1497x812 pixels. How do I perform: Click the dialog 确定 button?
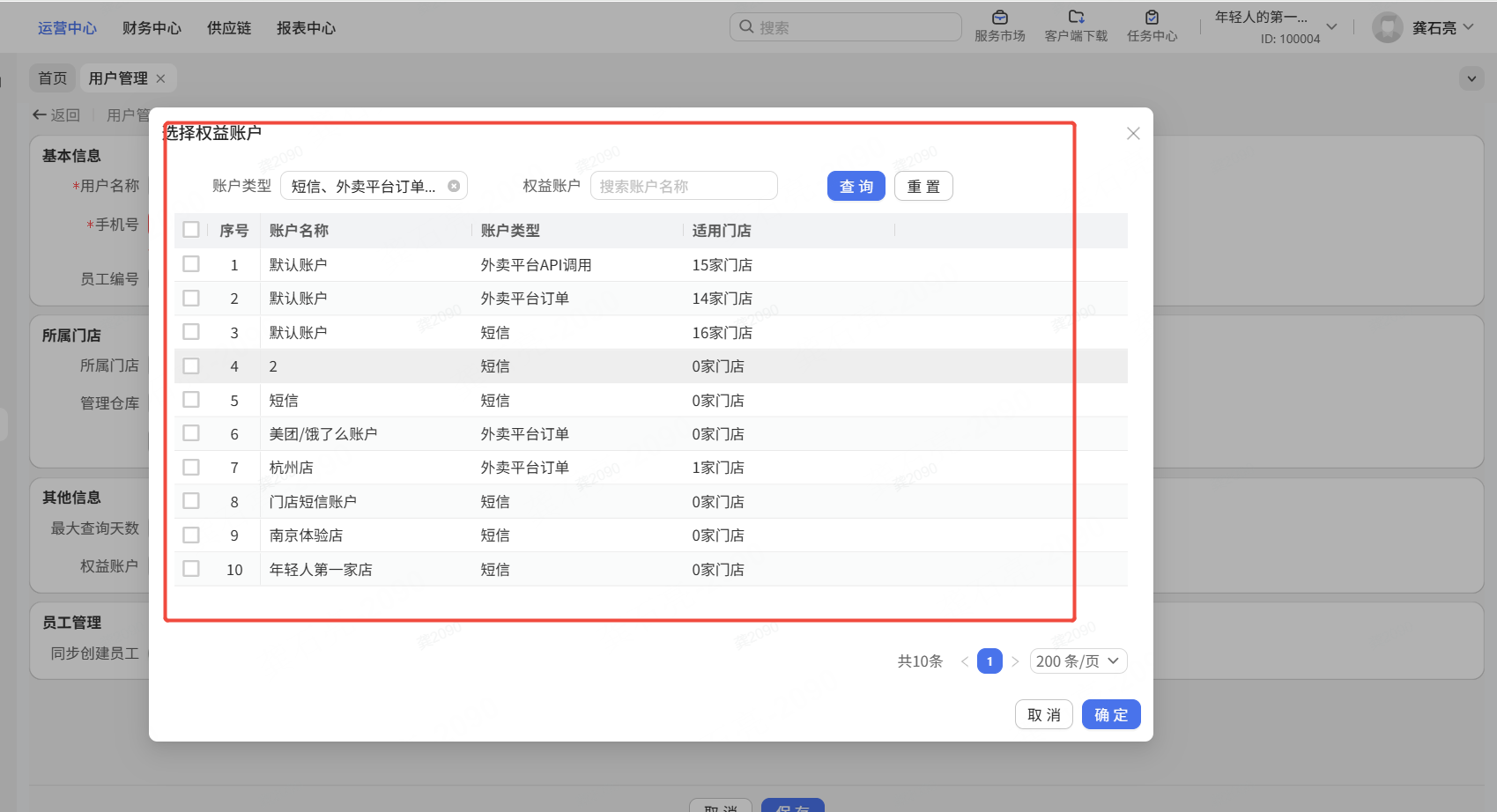click(x=1111, y=714)
